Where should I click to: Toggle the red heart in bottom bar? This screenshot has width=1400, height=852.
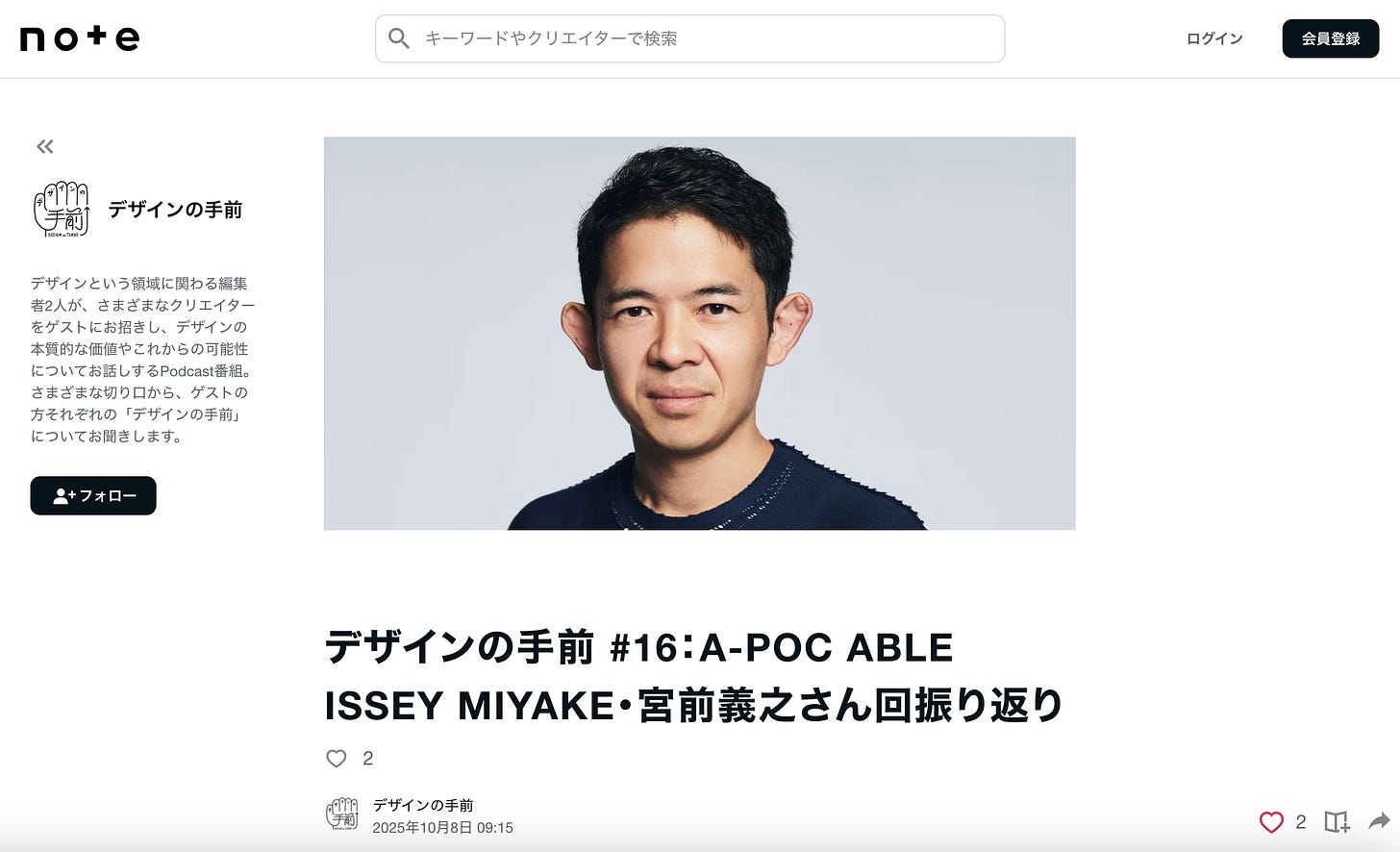point(1271,822)
